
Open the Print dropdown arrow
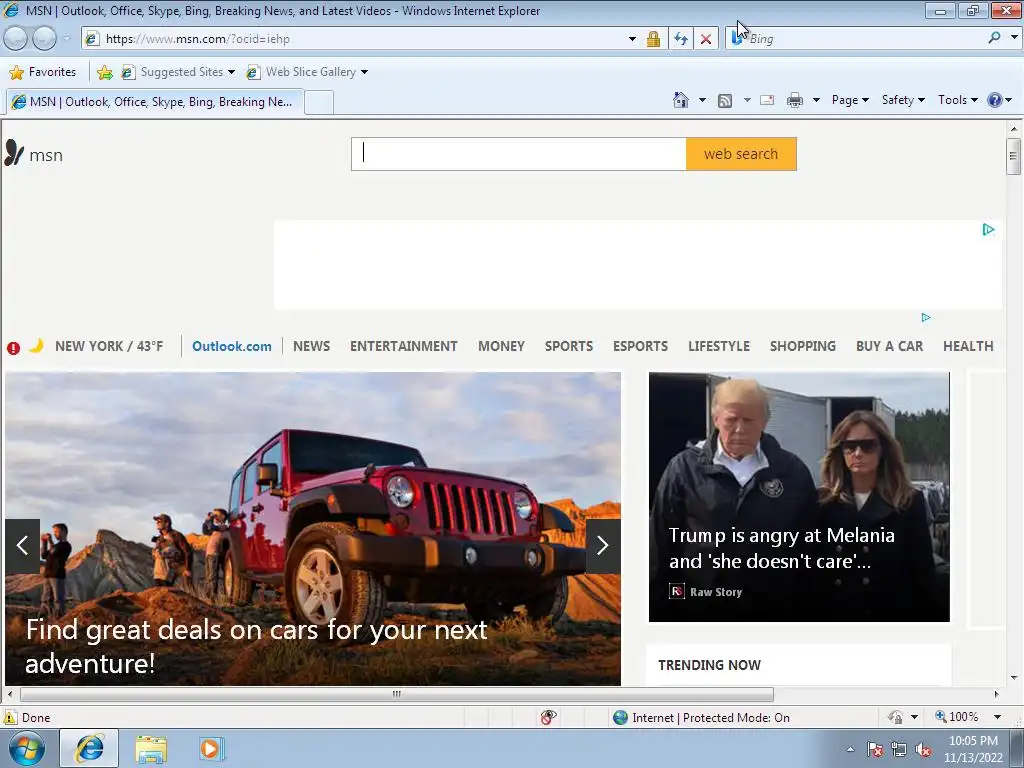(x=816, y=101)
